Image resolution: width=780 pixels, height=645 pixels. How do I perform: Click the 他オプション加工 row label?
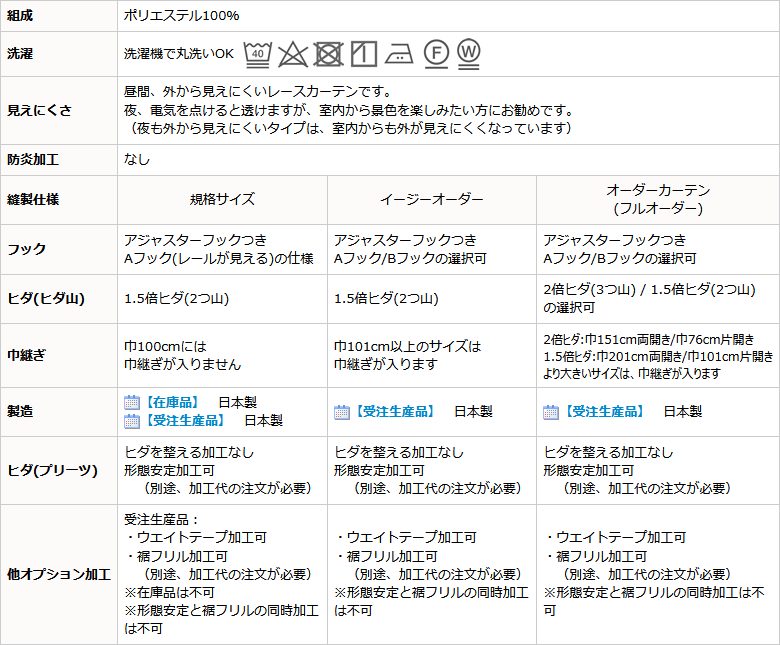click(x=58, y=574)
